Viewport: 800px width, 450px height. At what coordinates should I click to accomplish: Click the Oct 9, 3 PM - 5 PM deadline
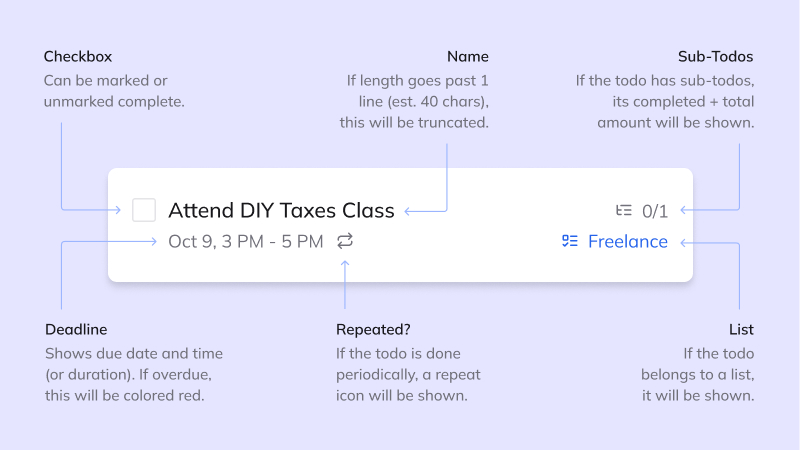[x=246, y=241]
